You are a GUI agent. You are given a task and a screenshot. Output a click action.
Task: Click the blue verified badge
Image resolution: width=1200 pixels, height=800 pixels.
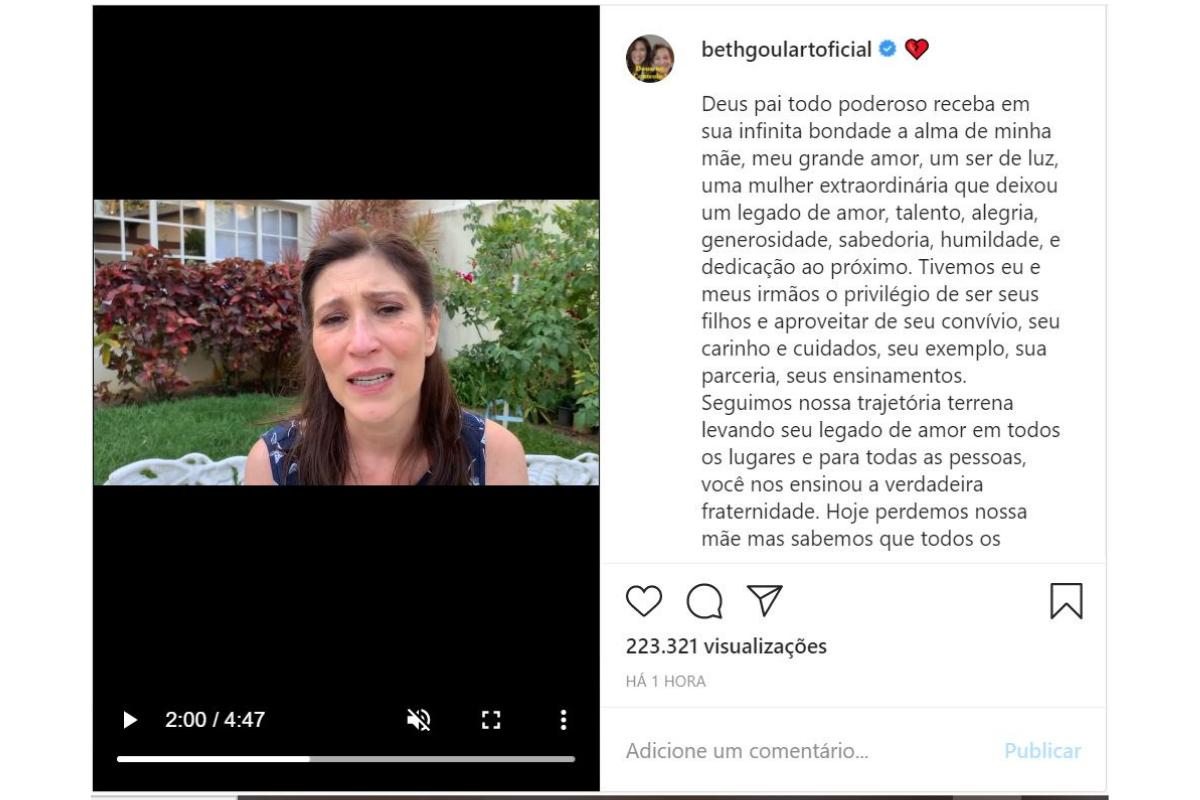(887, 49)
